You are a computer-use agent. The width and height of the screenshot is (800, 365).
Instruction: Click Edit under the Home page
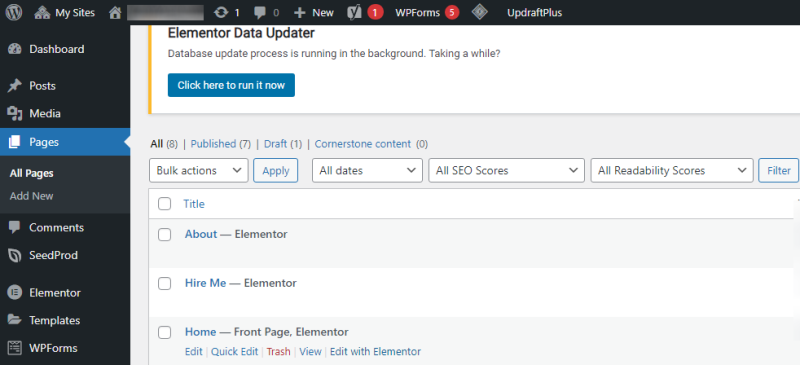tap(193, 352)
